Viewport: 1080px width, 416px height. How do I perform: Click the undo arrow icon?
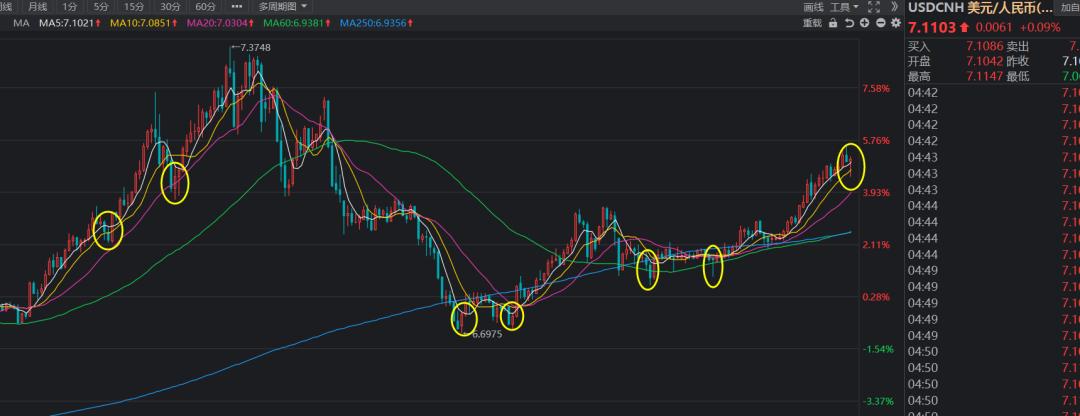[x=849, y=23]
